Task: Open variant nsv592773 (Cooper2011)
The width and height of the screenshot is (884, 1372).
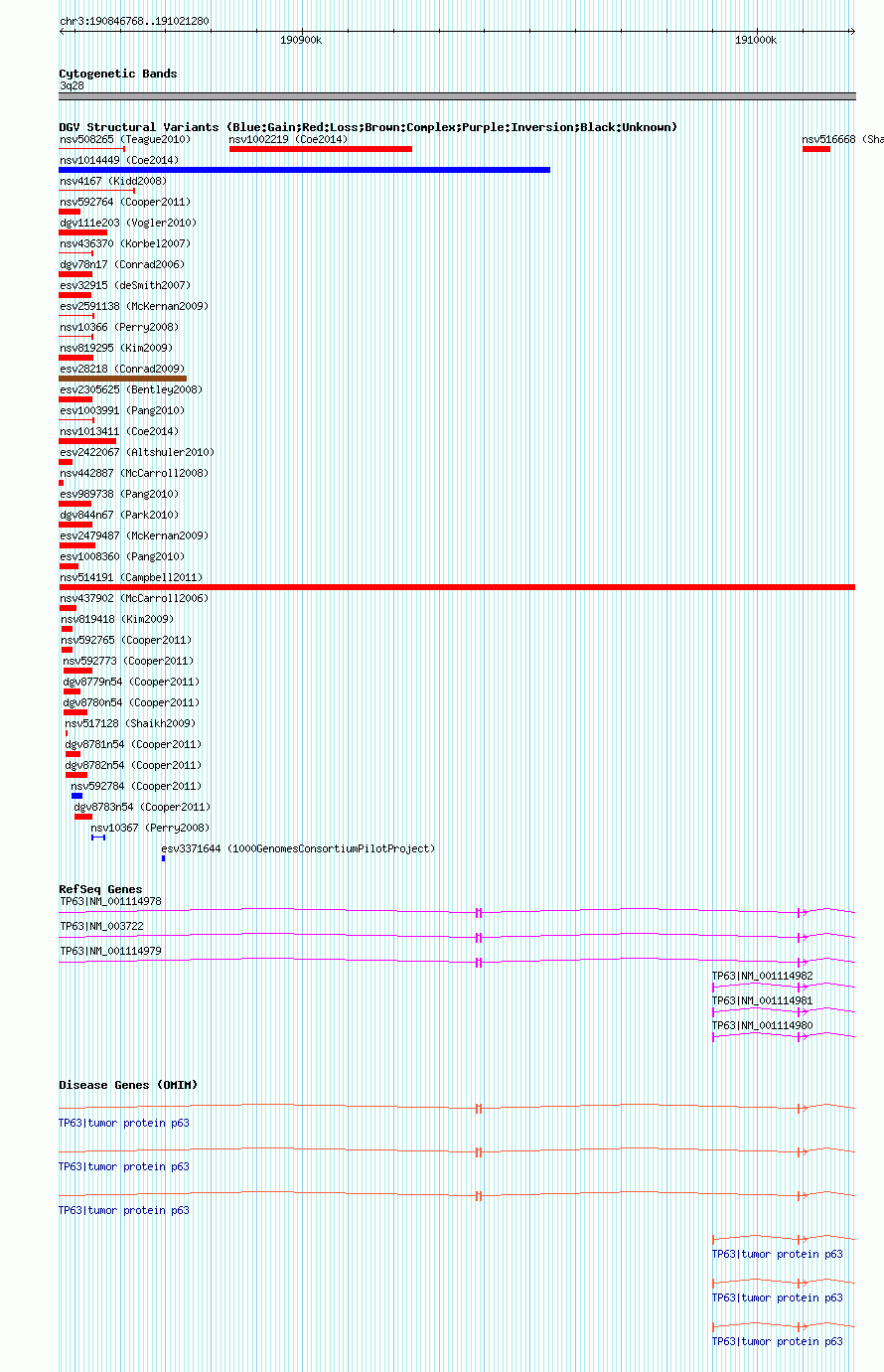Action: (129, 661)
